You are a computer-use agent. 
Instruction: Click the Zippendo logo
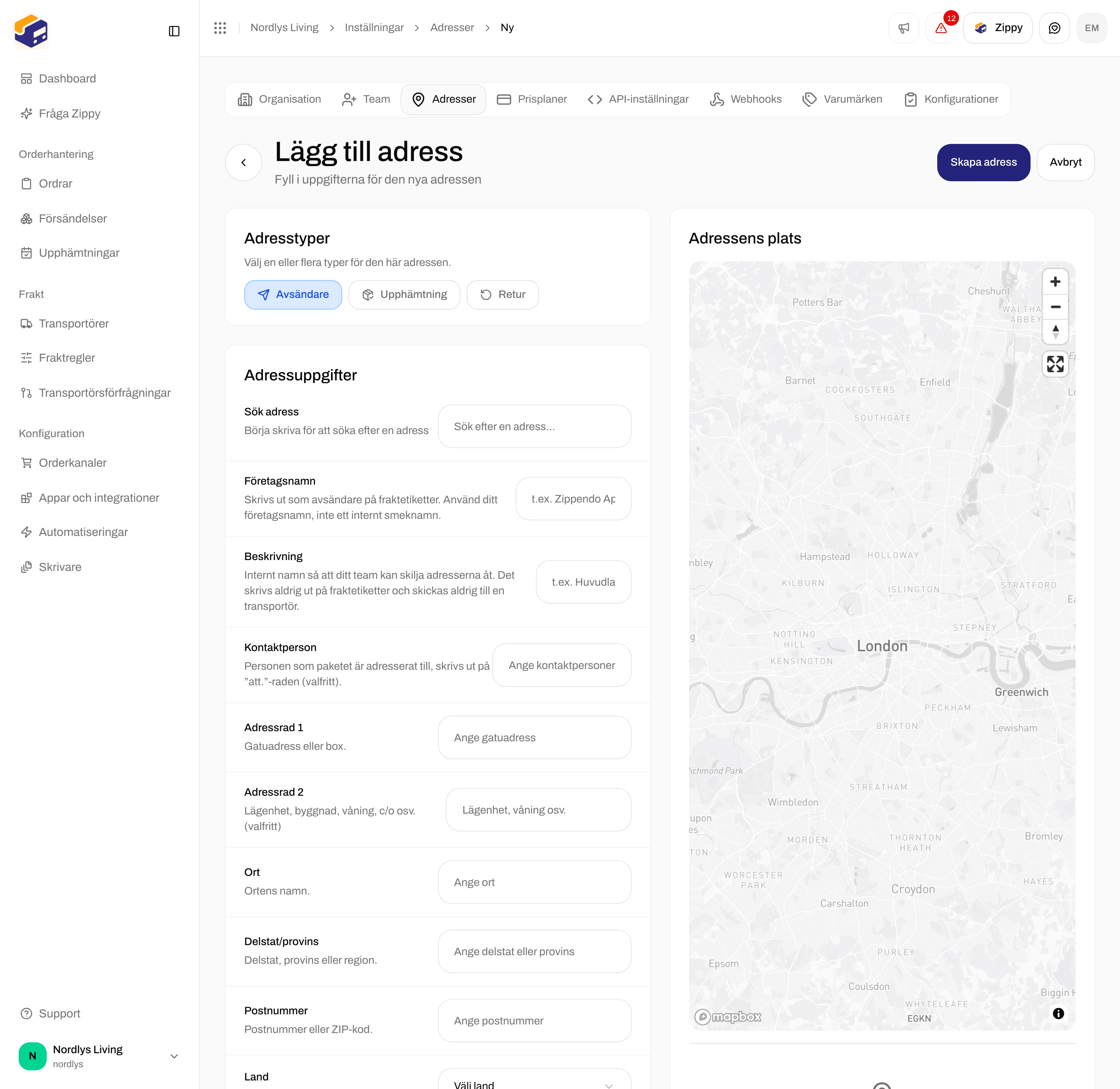[31, 31]
